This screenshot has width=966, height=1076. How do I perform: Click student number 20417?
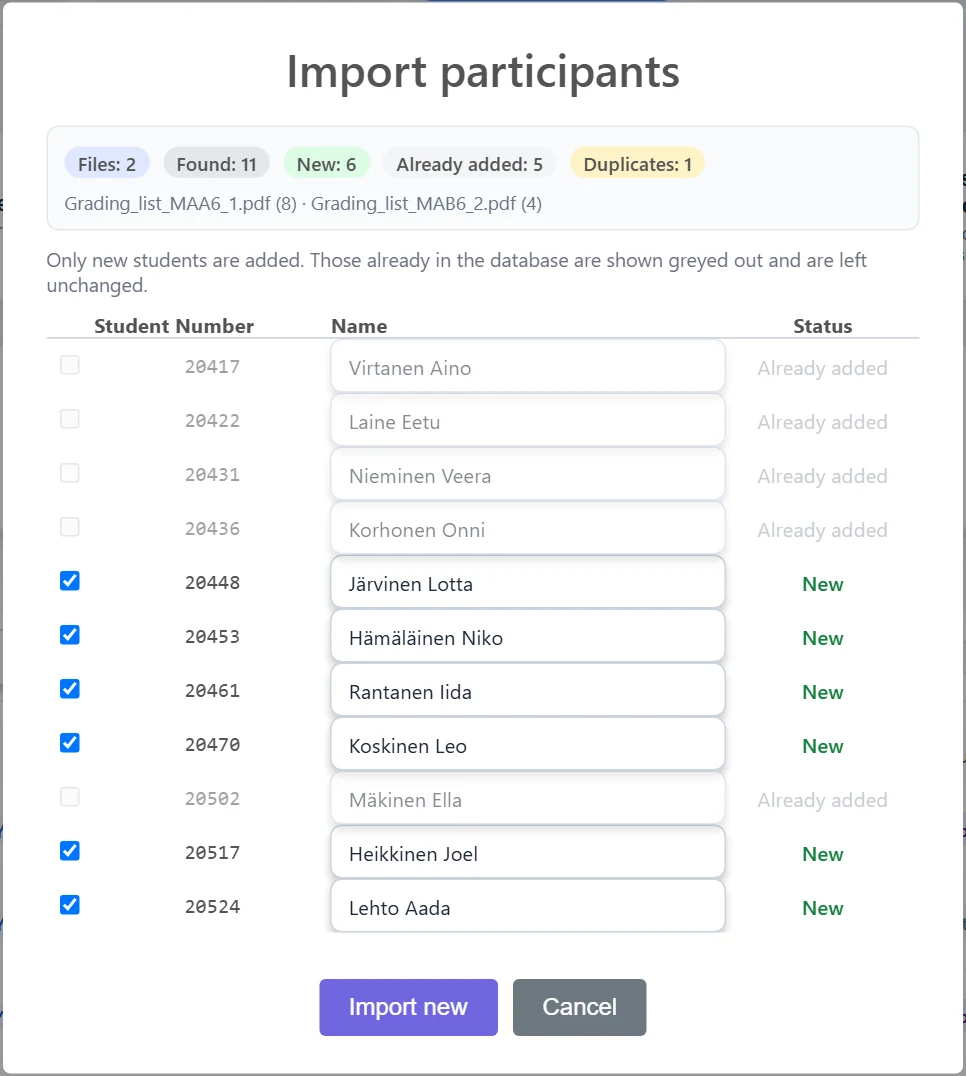[212, 367]
